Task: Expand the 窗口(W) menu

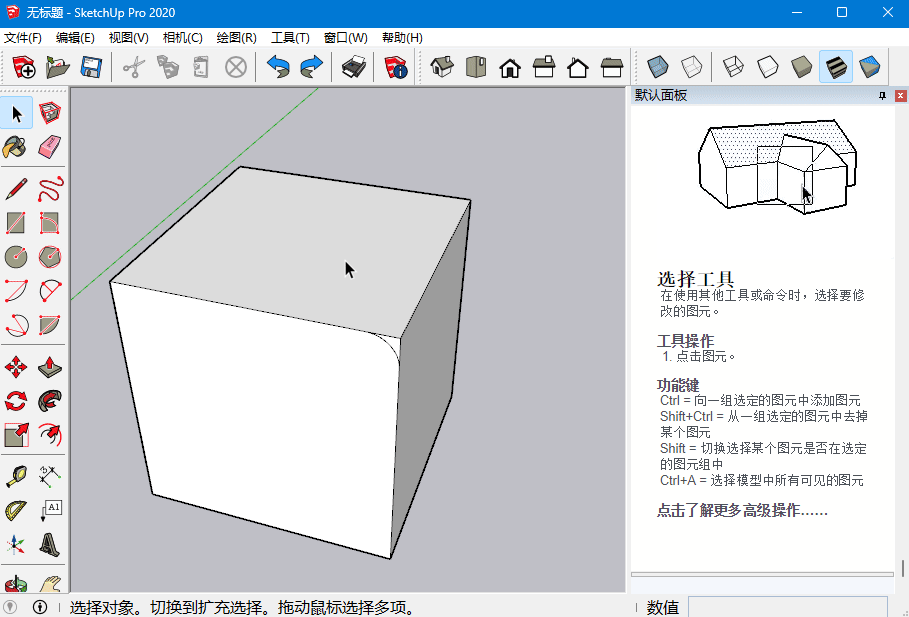Action: (345, 38)
